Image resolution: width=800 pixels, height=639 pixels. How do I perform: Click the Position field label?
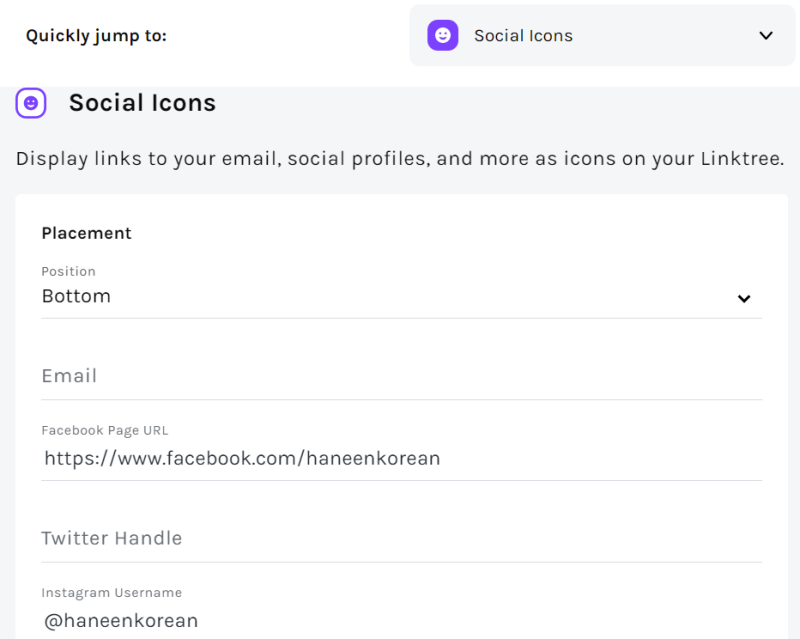tap(68, 271)
